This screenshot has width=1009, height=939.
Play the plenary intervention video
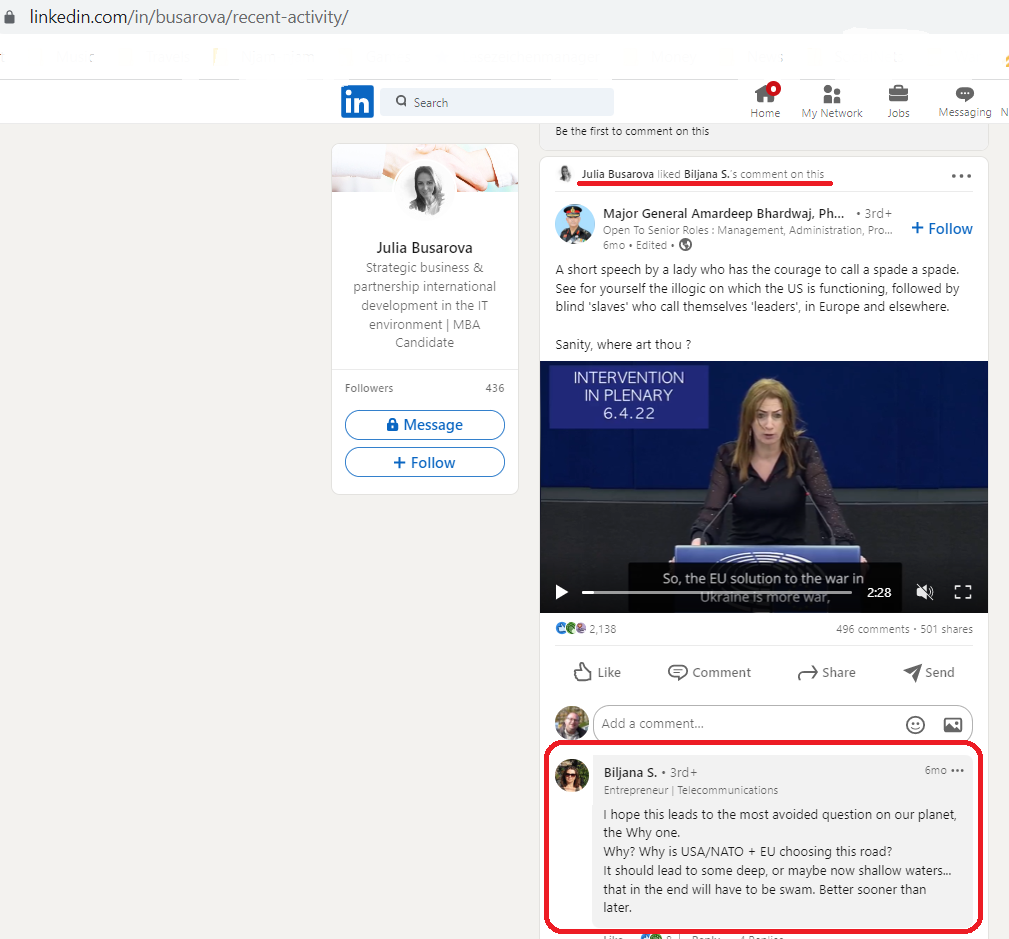(x=561, y=592)
